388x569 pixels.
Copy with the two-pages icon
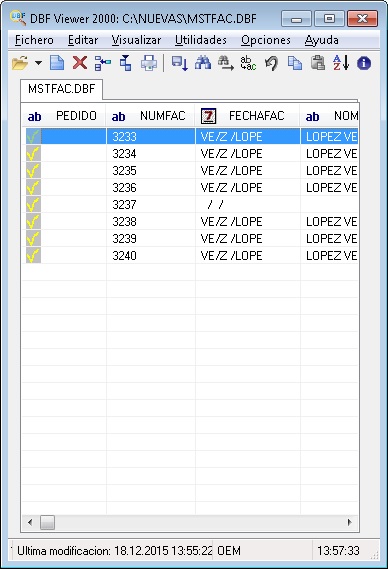(x=295, y=63)
